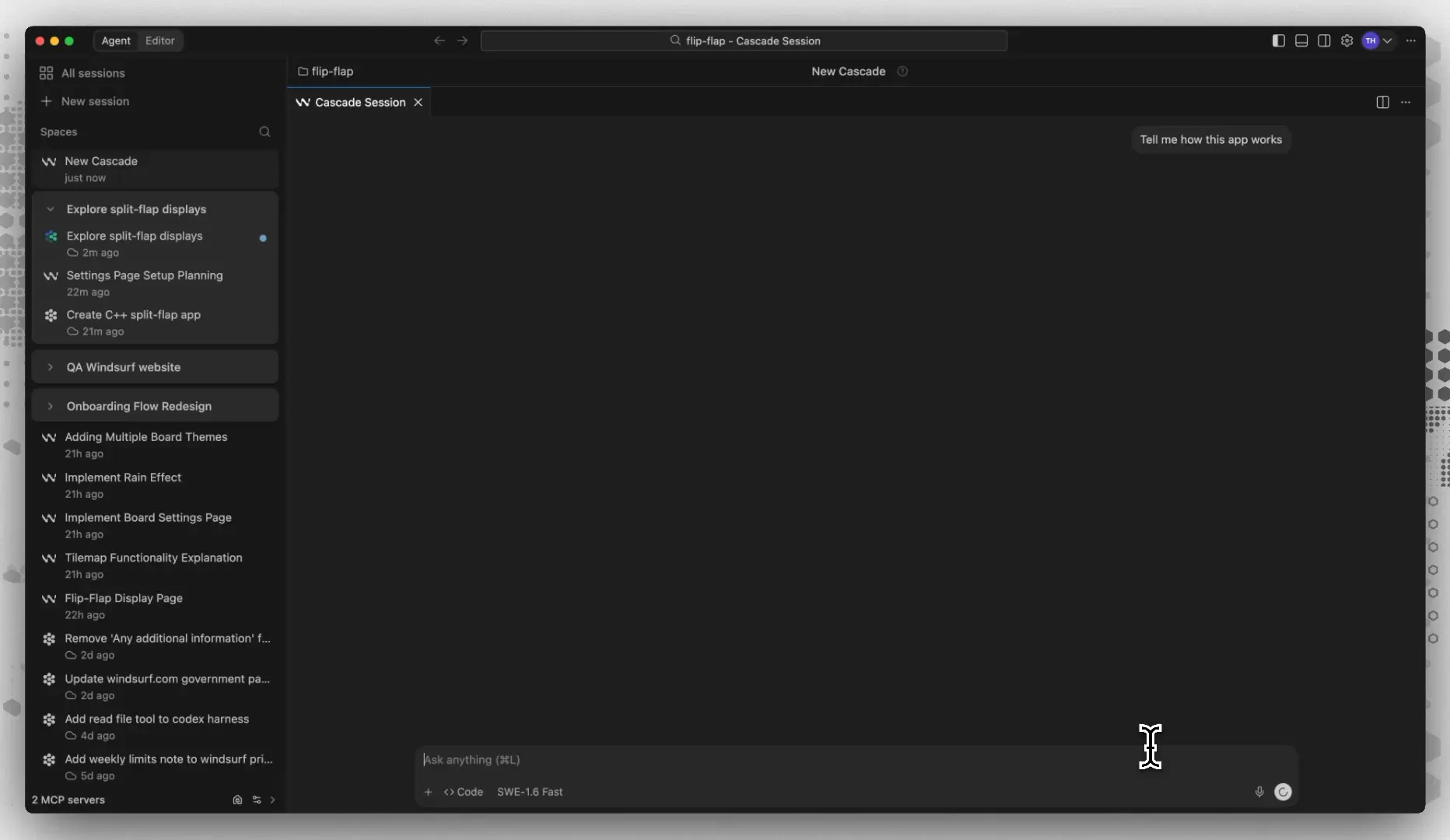This screenshot has height=840, width=1450.
Task: Click the info icon next to New Cascade
Action: (902, 71)
